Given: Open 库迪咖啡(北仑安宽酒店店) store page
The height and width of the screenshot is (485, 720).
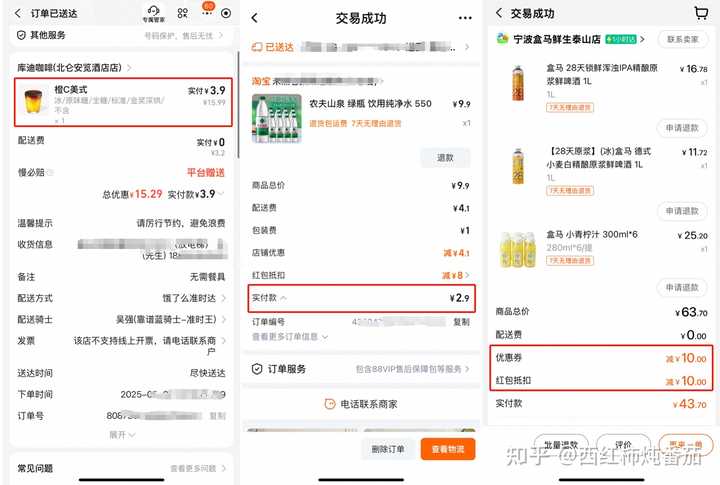Looking at the screenshot, I should click(x=74, y=68).
